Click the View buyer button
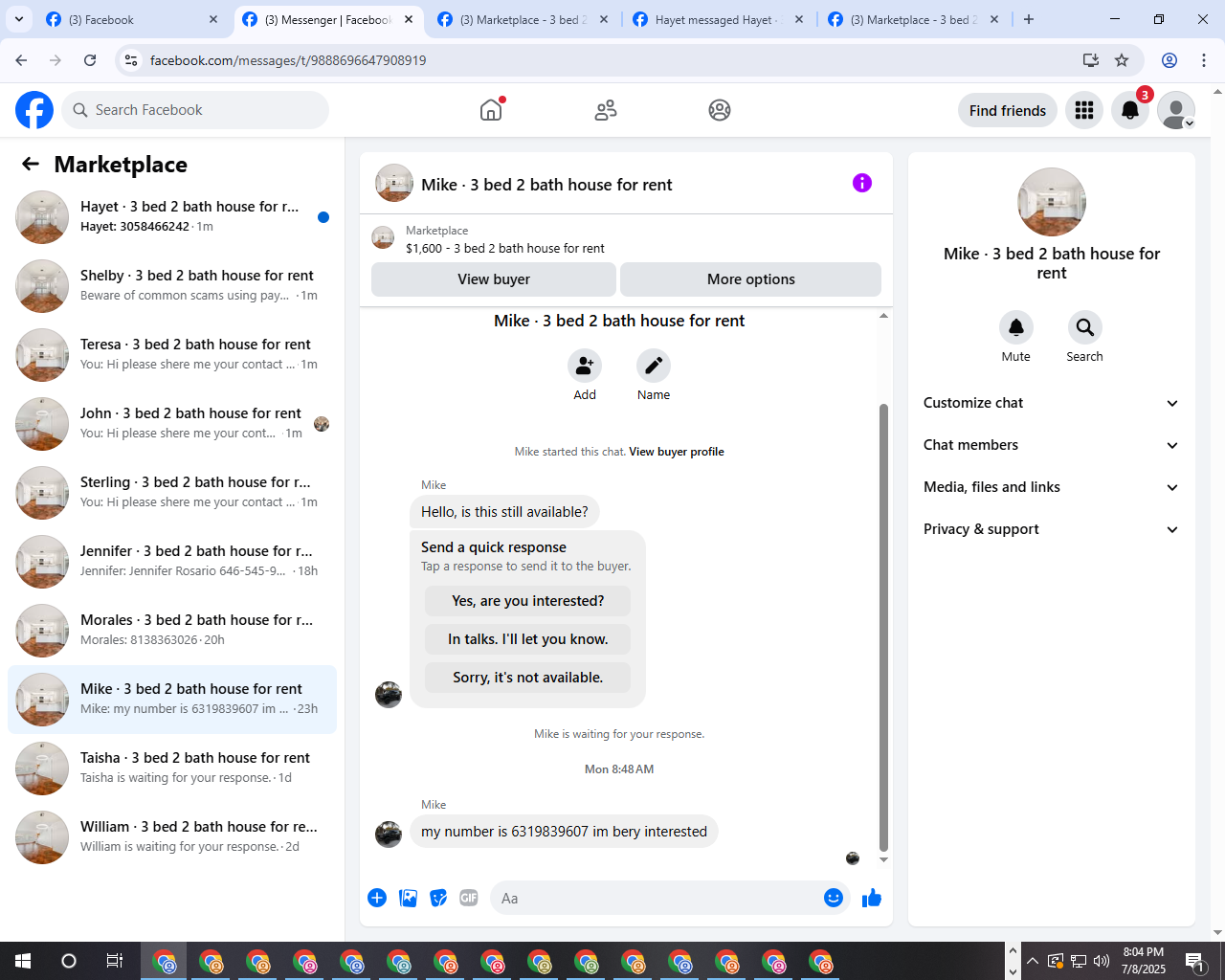 (494, 279)
